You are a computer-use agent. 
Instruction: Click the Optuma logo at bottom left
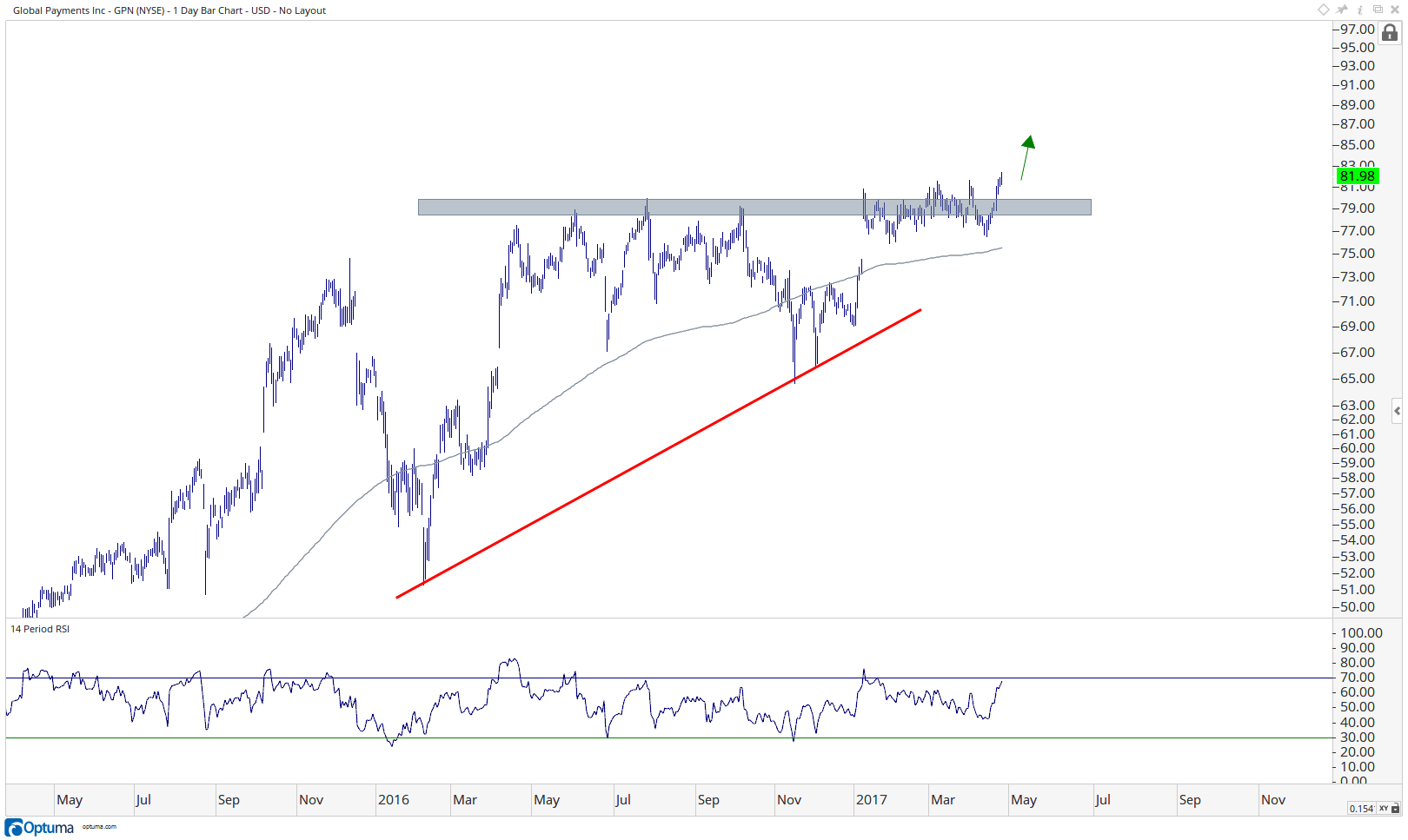(39, 827)
